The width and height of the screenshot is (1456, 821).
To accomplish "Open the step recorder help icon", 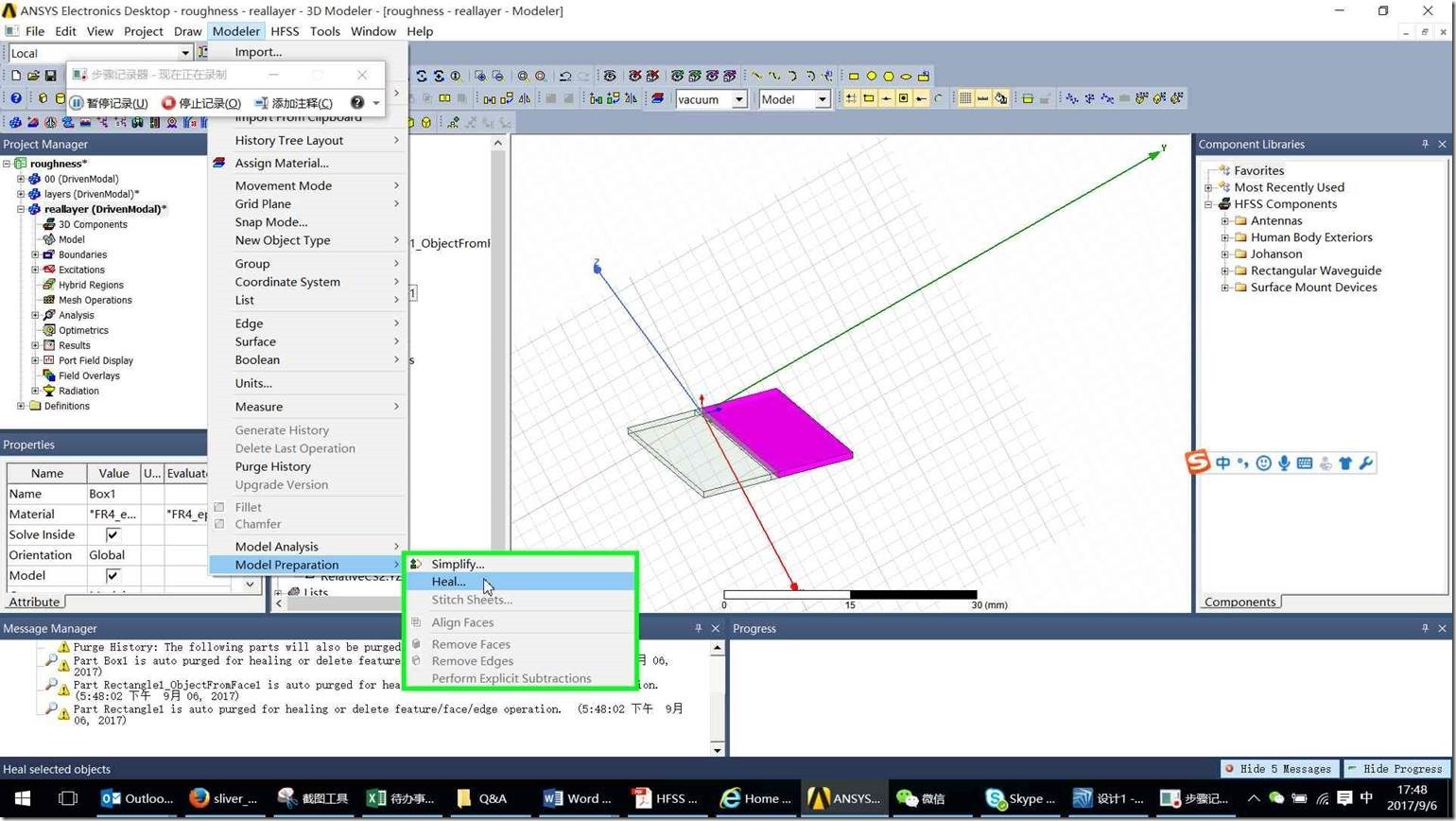I will tap(356, 102).
